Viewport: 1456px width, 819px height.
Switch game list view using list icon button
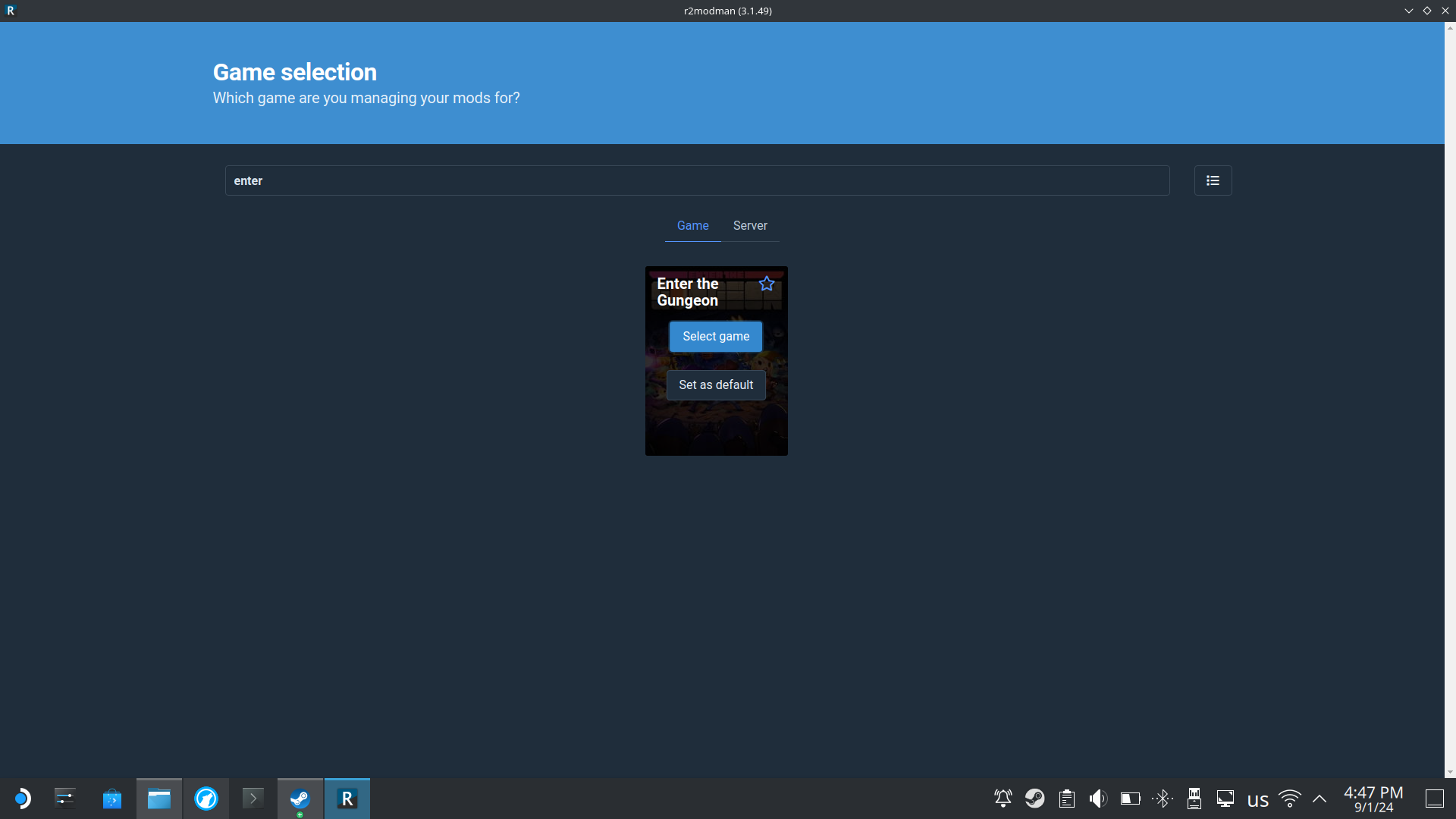[1213, 180]
